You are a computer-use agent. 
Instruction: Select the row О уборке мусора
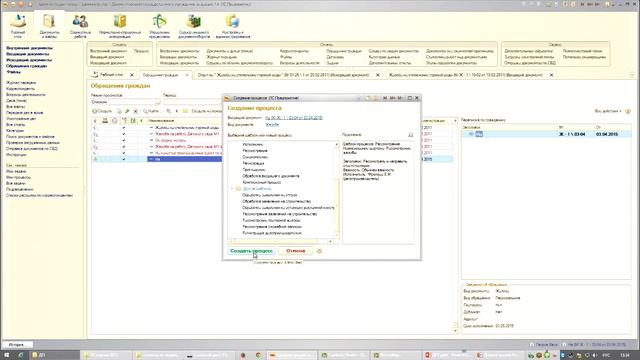click(171, 140)
